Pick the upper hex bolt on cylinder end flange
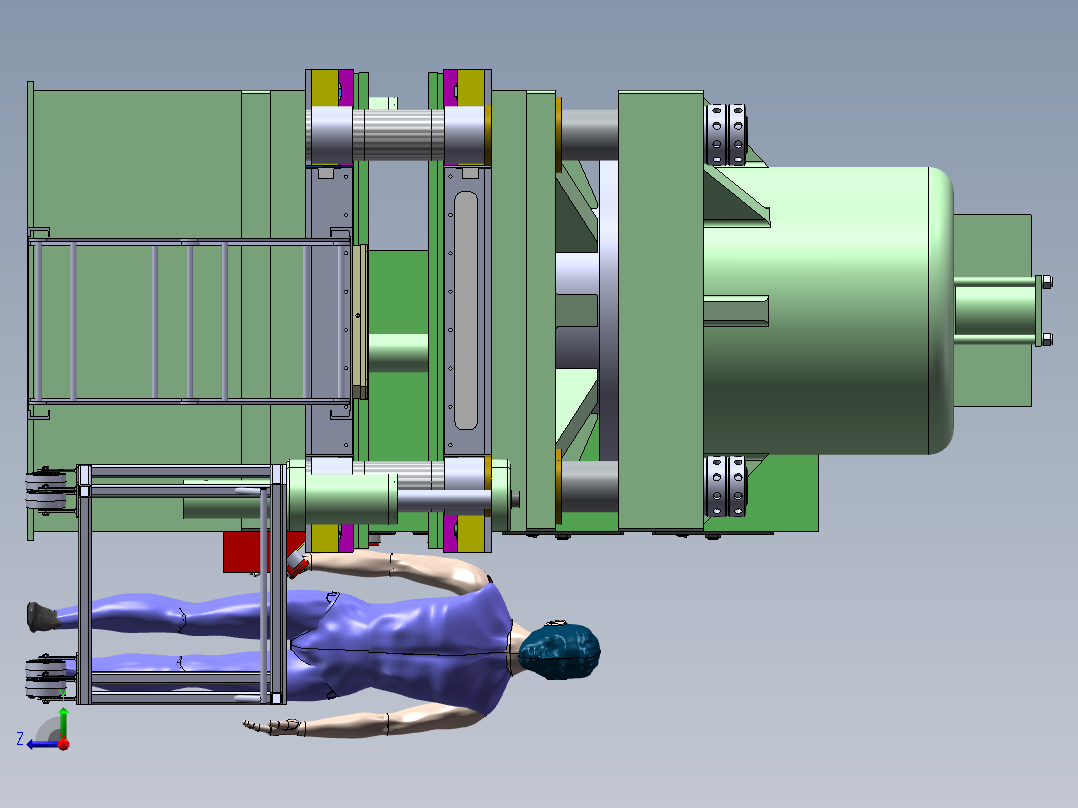1078x808 pixels. (1046, 281)
